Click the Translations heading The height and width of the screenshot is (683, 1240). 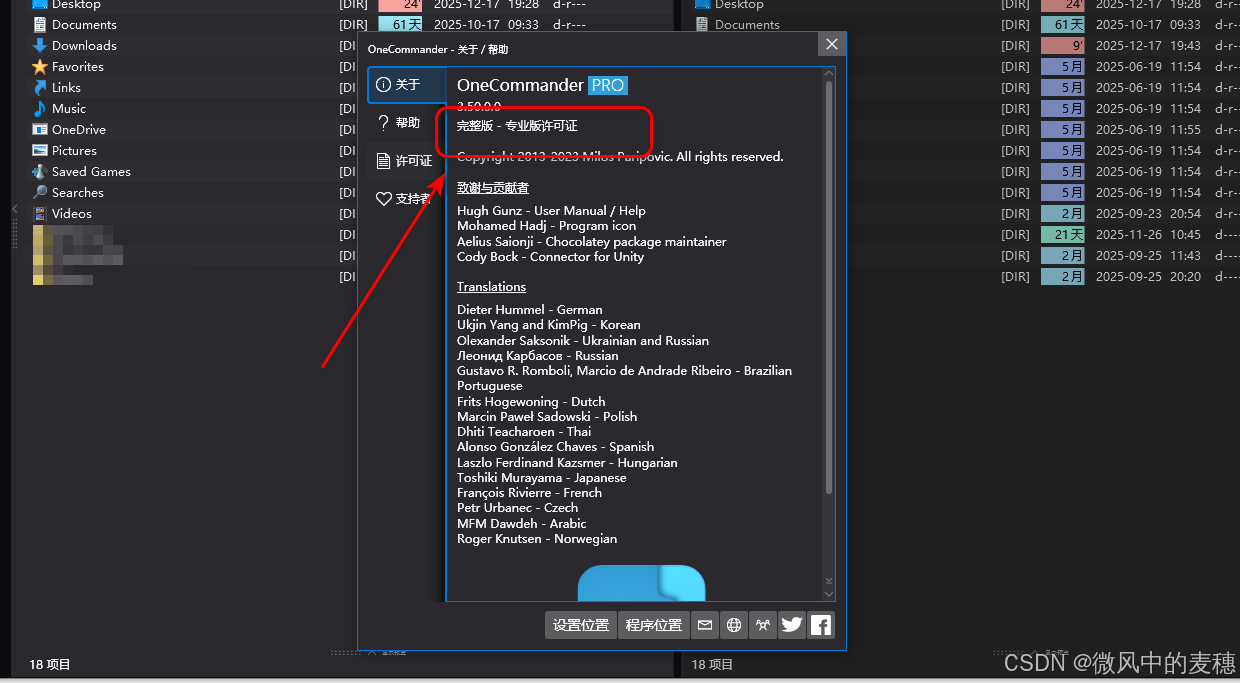pos(491,286)
